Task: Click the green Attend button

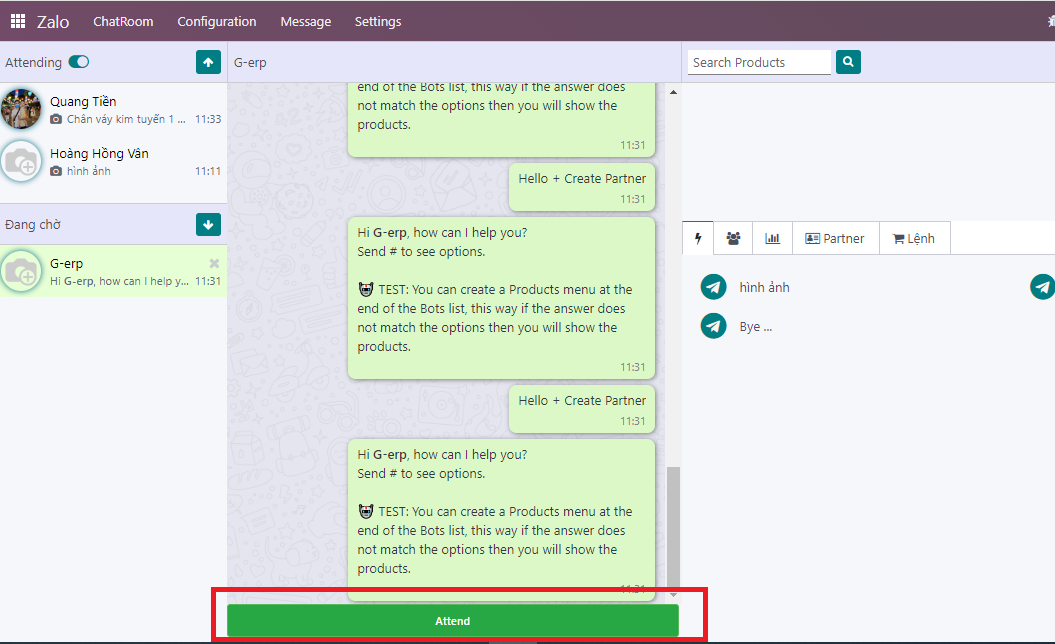Action: tap(453, 620)
